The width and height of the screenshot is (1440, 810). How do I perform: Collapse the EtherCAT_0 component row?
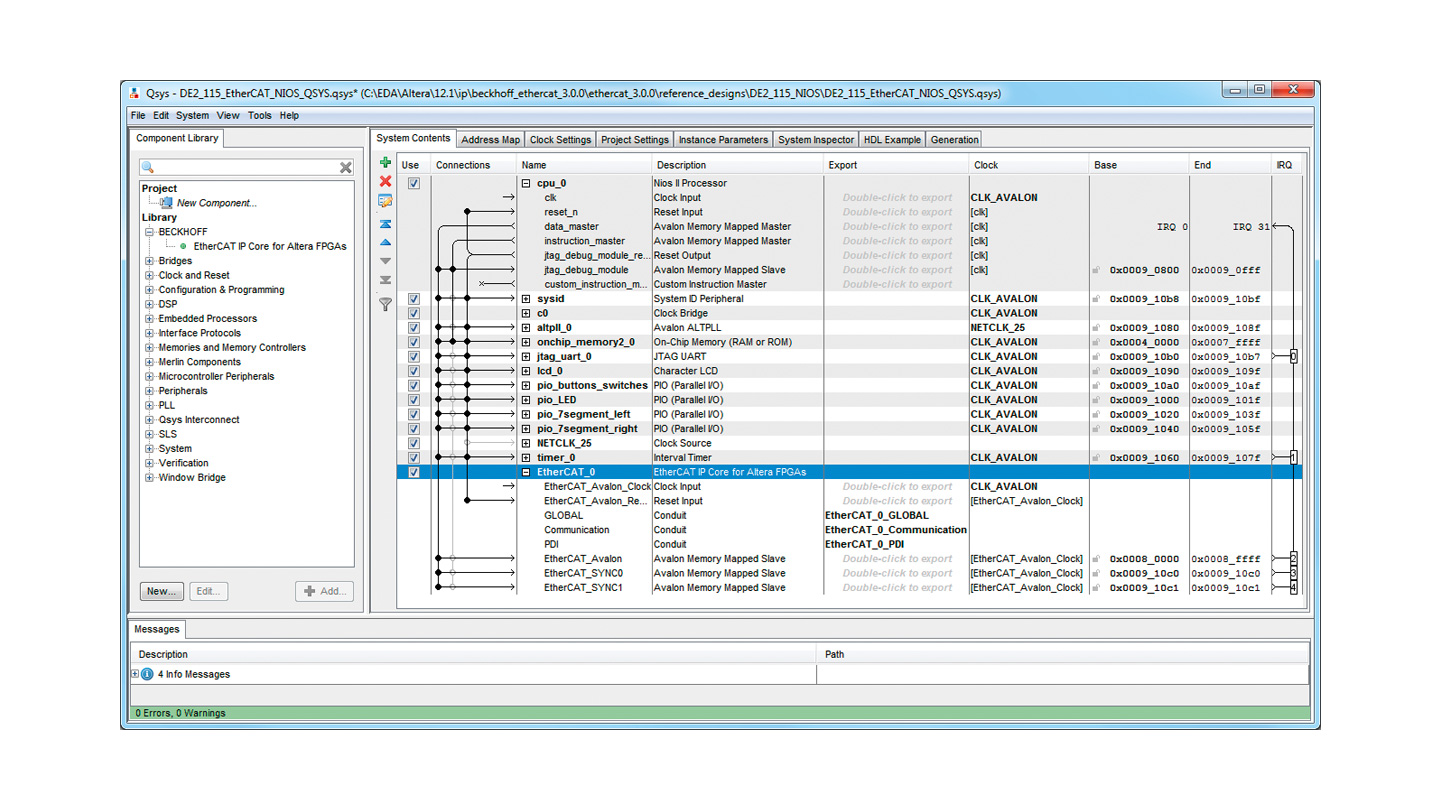point(526,472)
